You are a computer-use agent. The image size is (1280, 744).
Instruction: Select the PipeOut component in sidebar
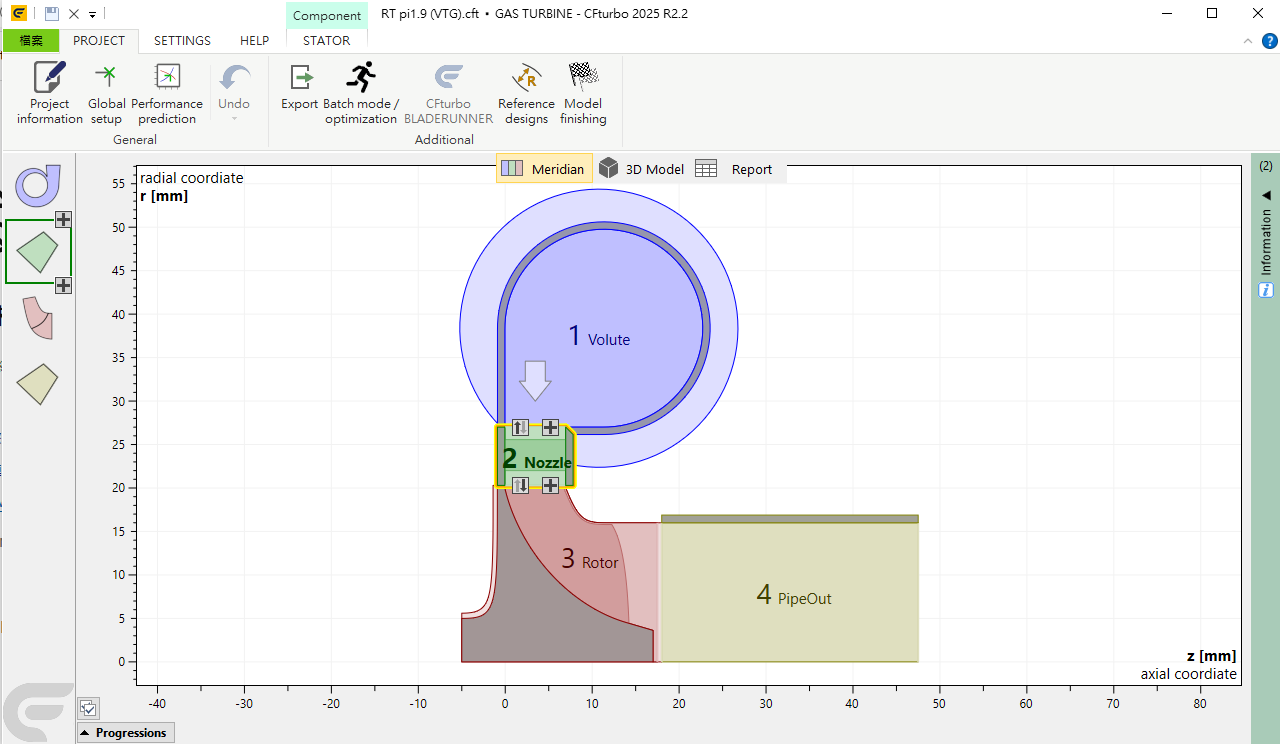coord(38,384)
